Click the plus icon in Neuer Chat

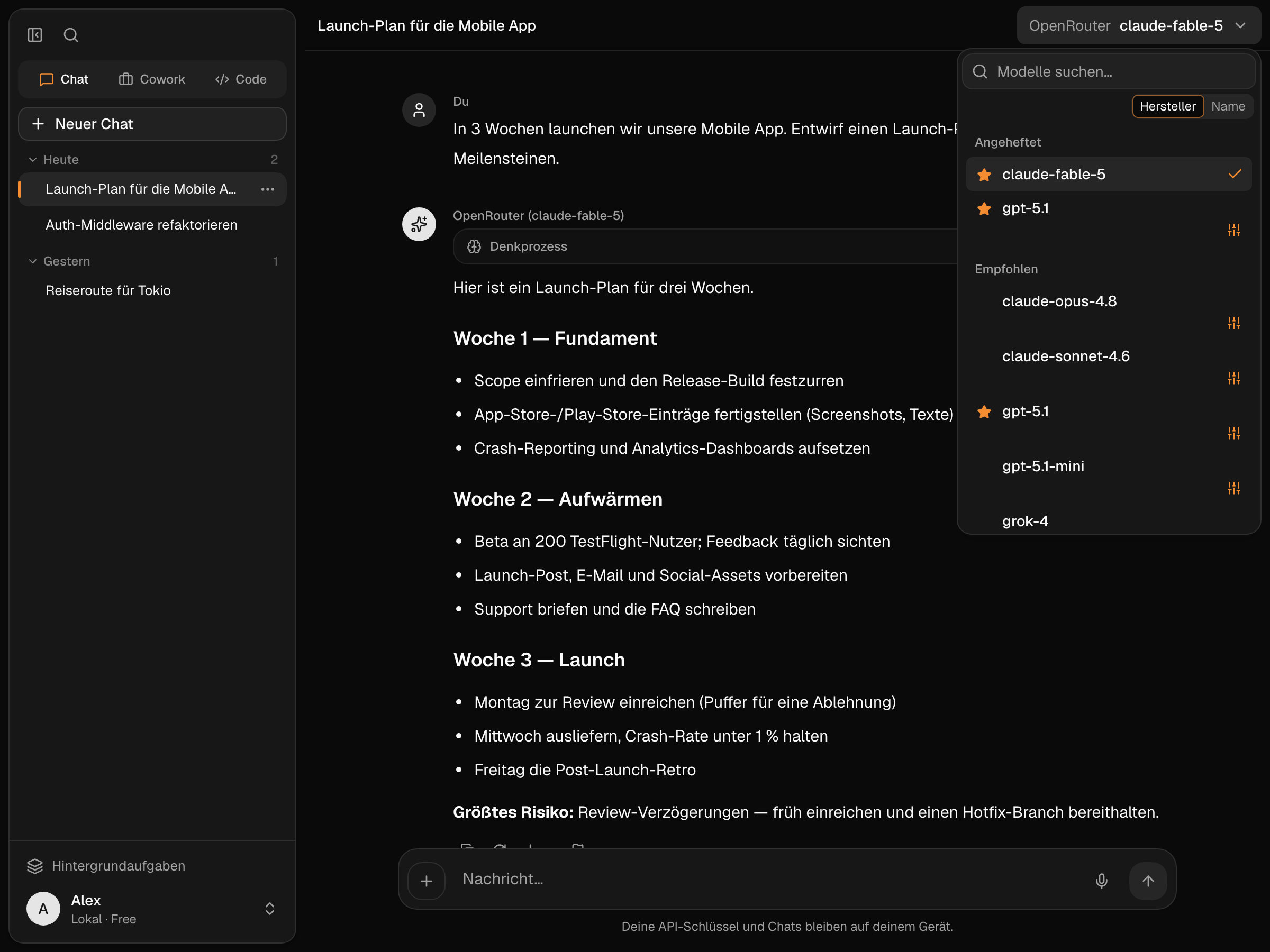pos(38,124)
